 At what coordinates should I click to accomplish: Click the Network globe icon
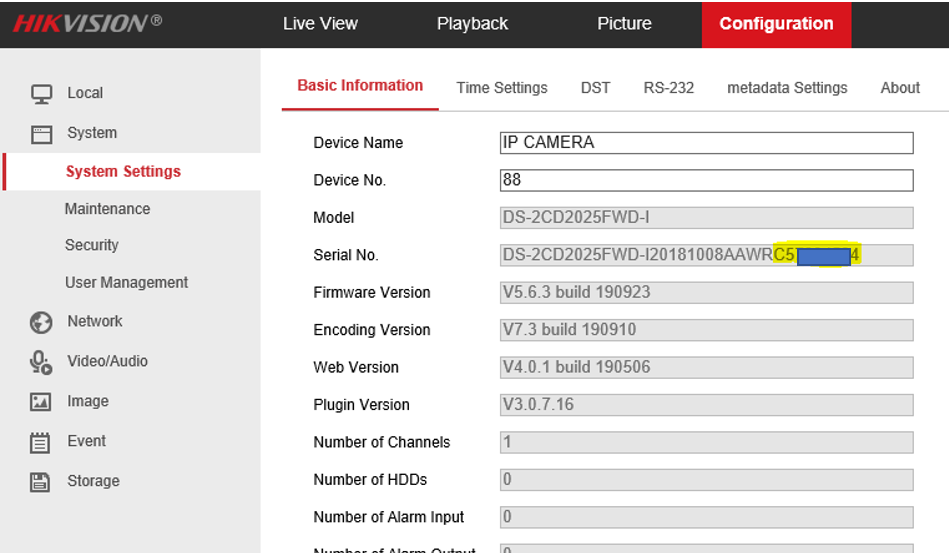click(41, 322)
